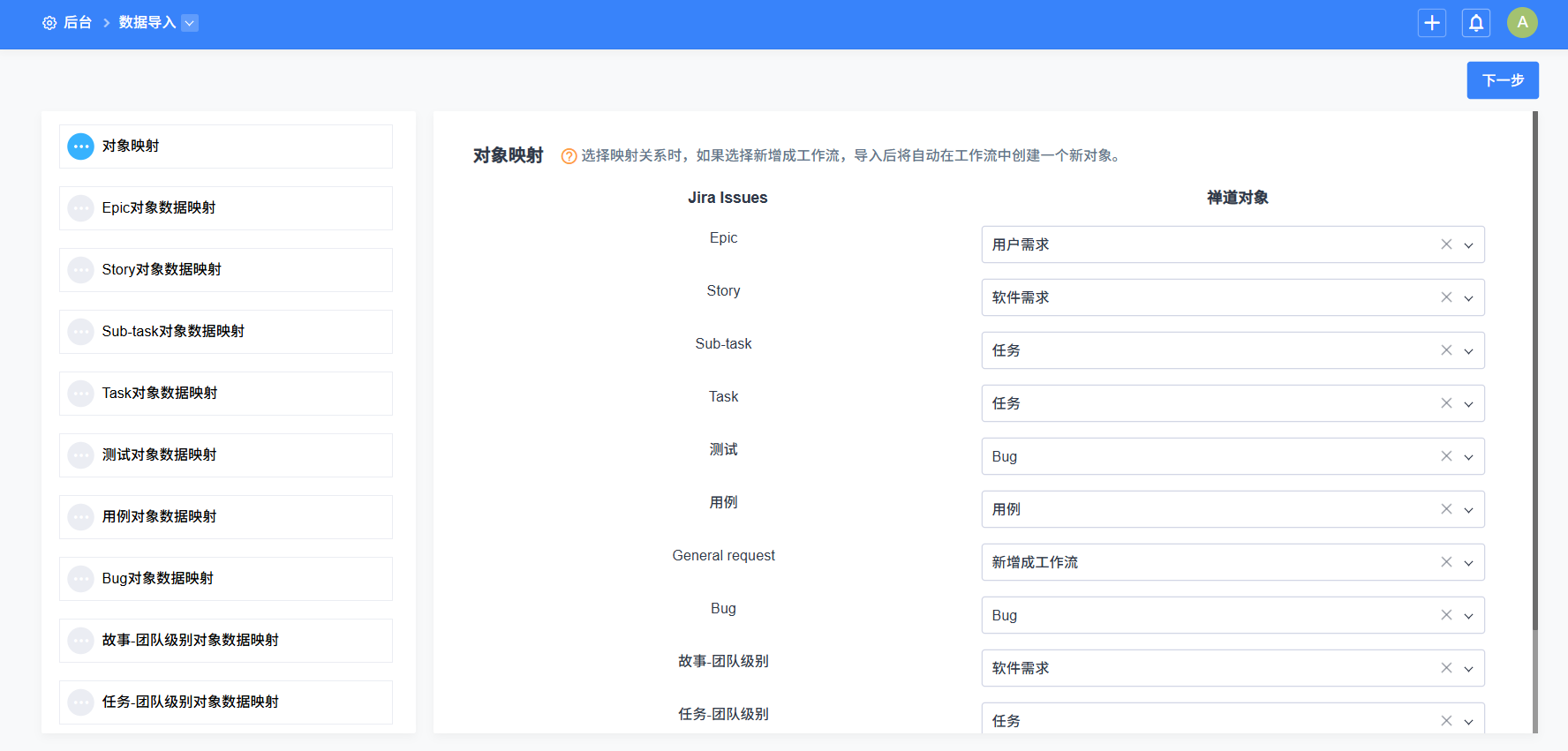Click the plus create icon in header
This screenshot has height=751, width=1568.
[1432, 23]
